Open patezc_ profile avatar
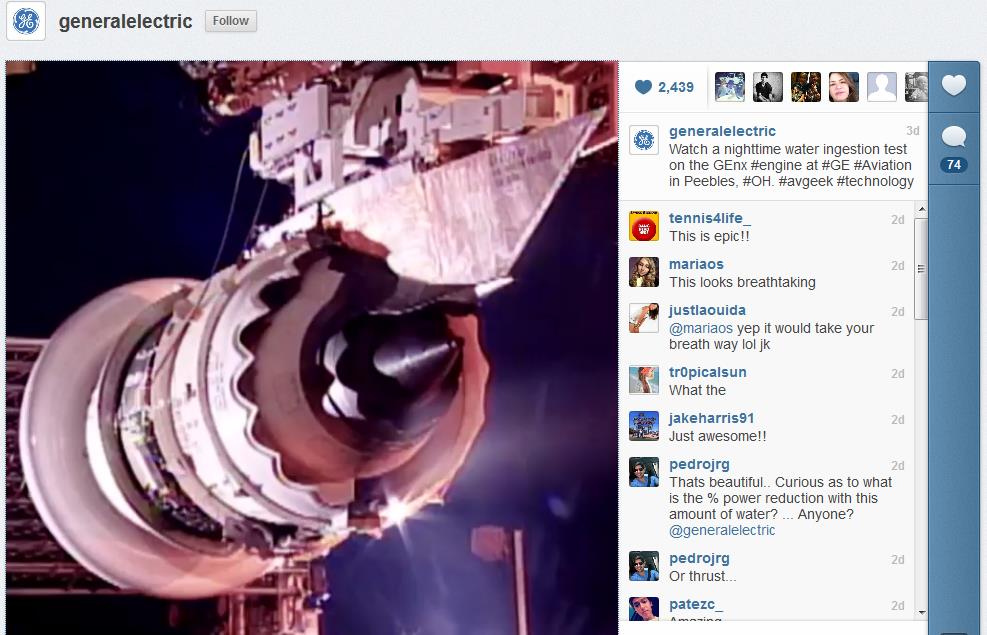Image resolution: width=987 pixels, height=635 pixels. tap(644, 609)
